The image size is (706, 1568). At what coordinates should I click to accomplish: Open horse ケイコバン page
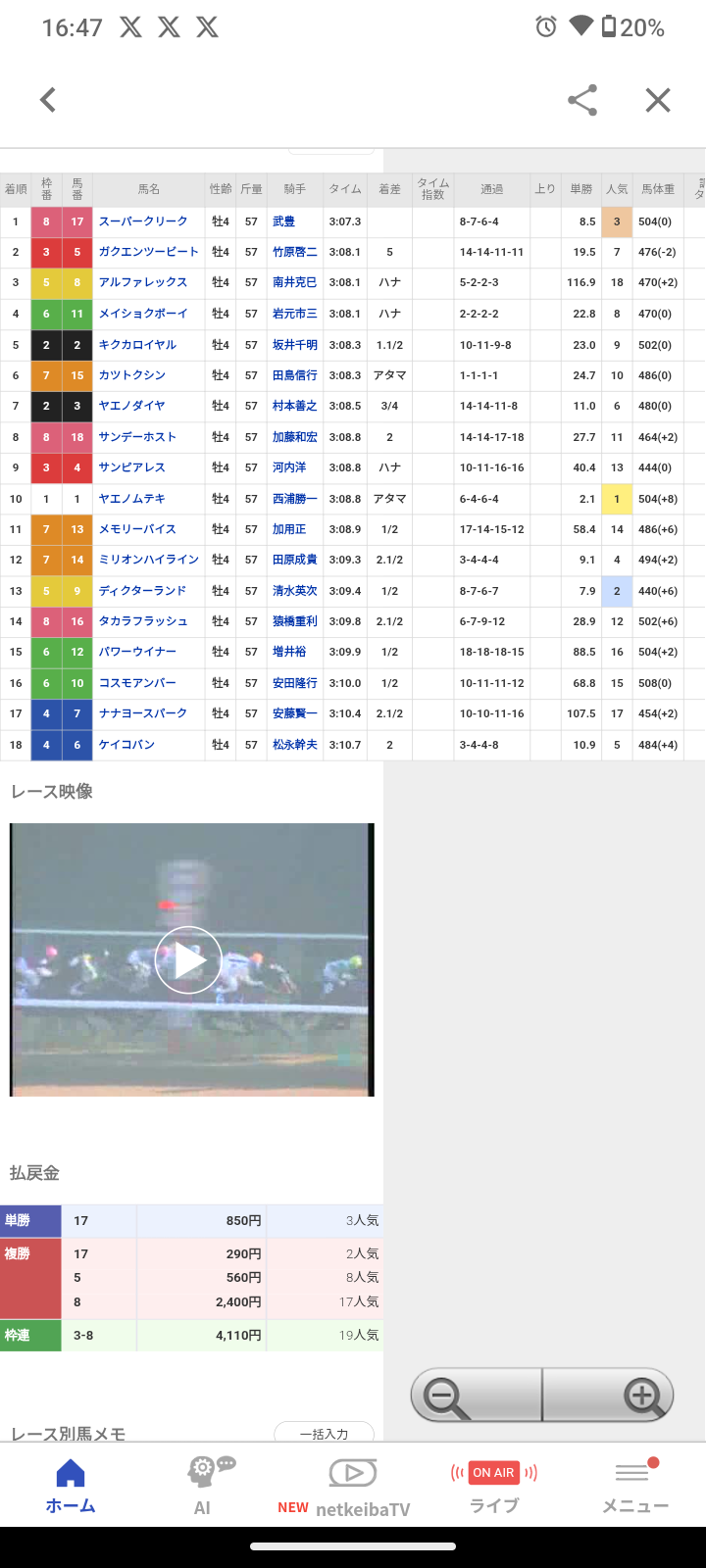tap(126, 745)
